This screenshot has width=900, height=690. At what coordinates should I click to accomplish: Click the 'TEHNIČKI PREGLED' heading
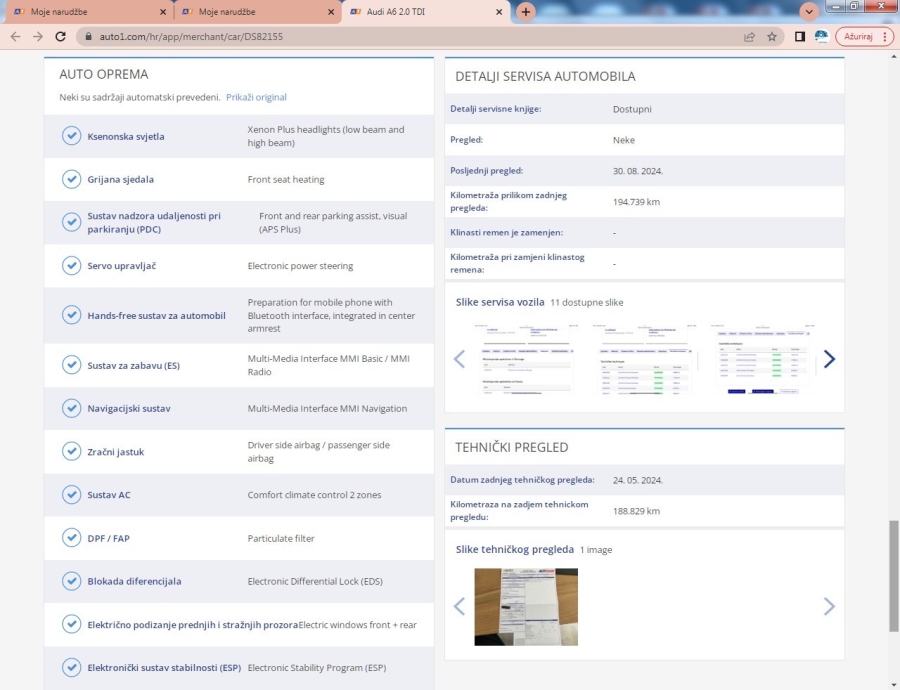511,447
